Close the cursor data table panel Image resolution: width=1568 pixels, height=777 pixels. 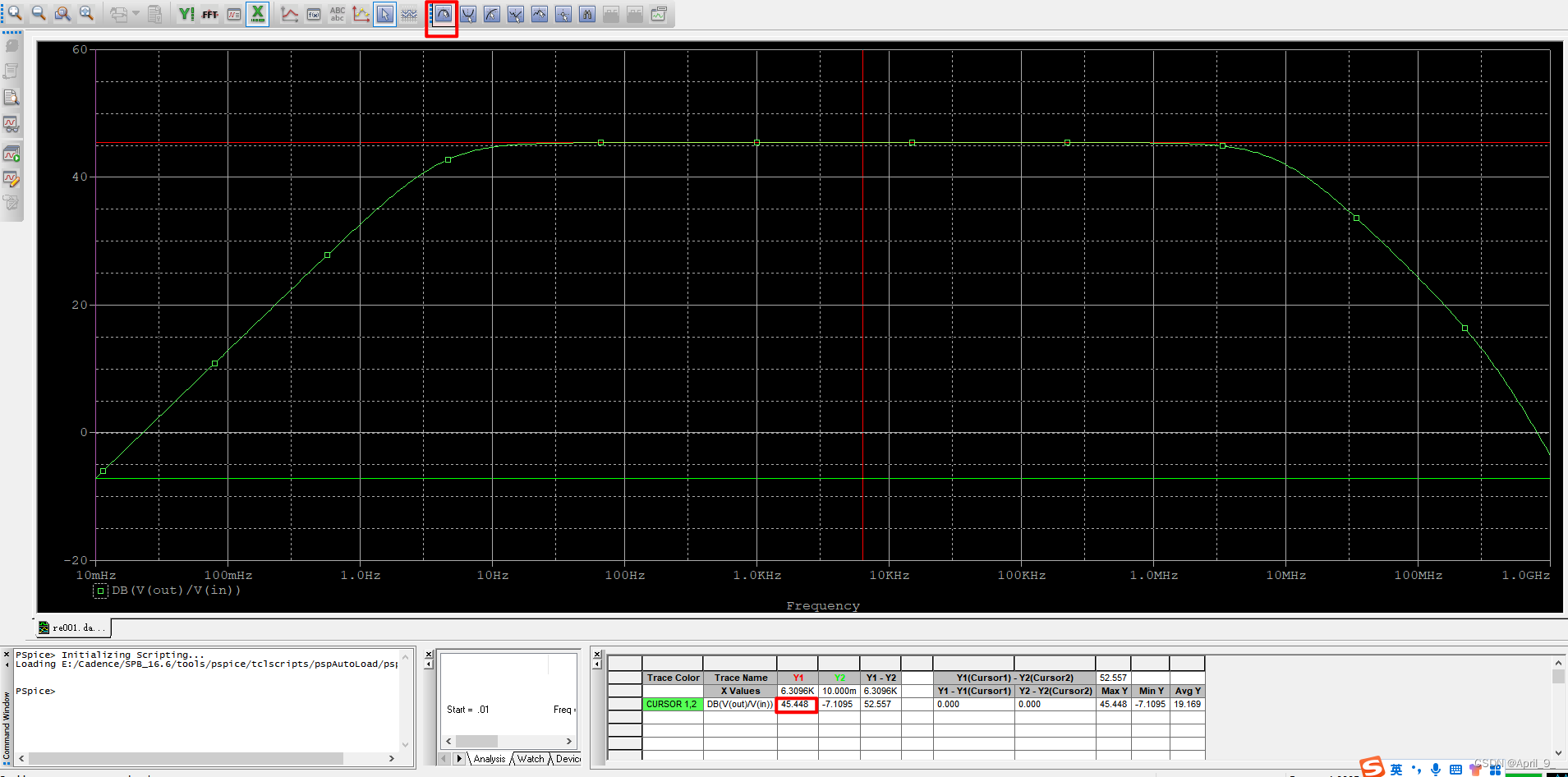point(597,655)
